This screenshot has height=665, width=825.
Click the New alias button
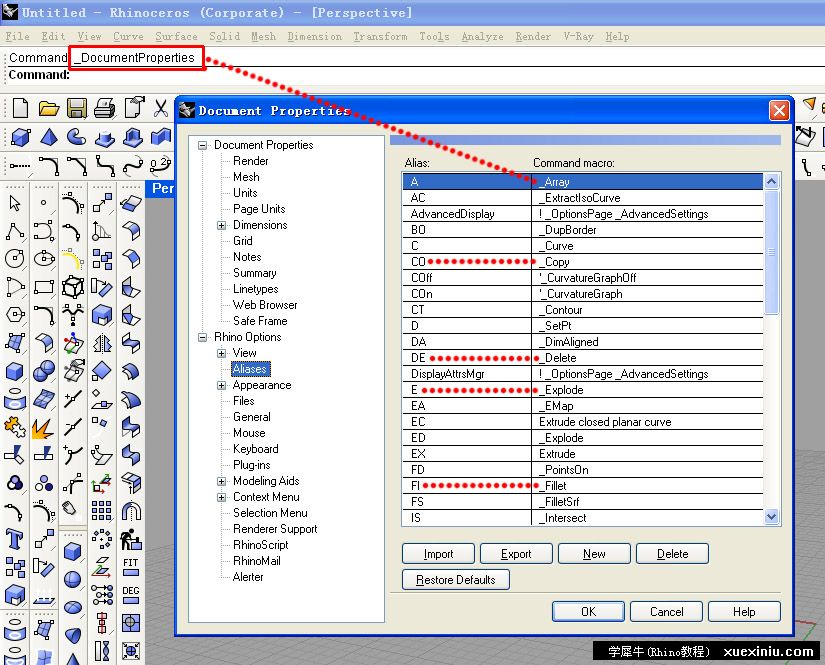pos(594,553)
